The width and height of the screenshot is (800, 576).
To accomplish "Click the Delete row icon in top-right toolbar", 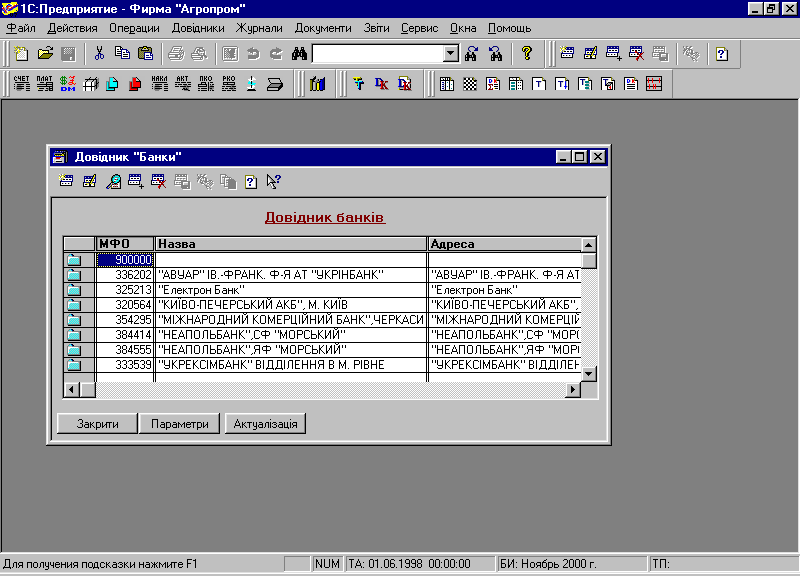I will click(636, 54).
